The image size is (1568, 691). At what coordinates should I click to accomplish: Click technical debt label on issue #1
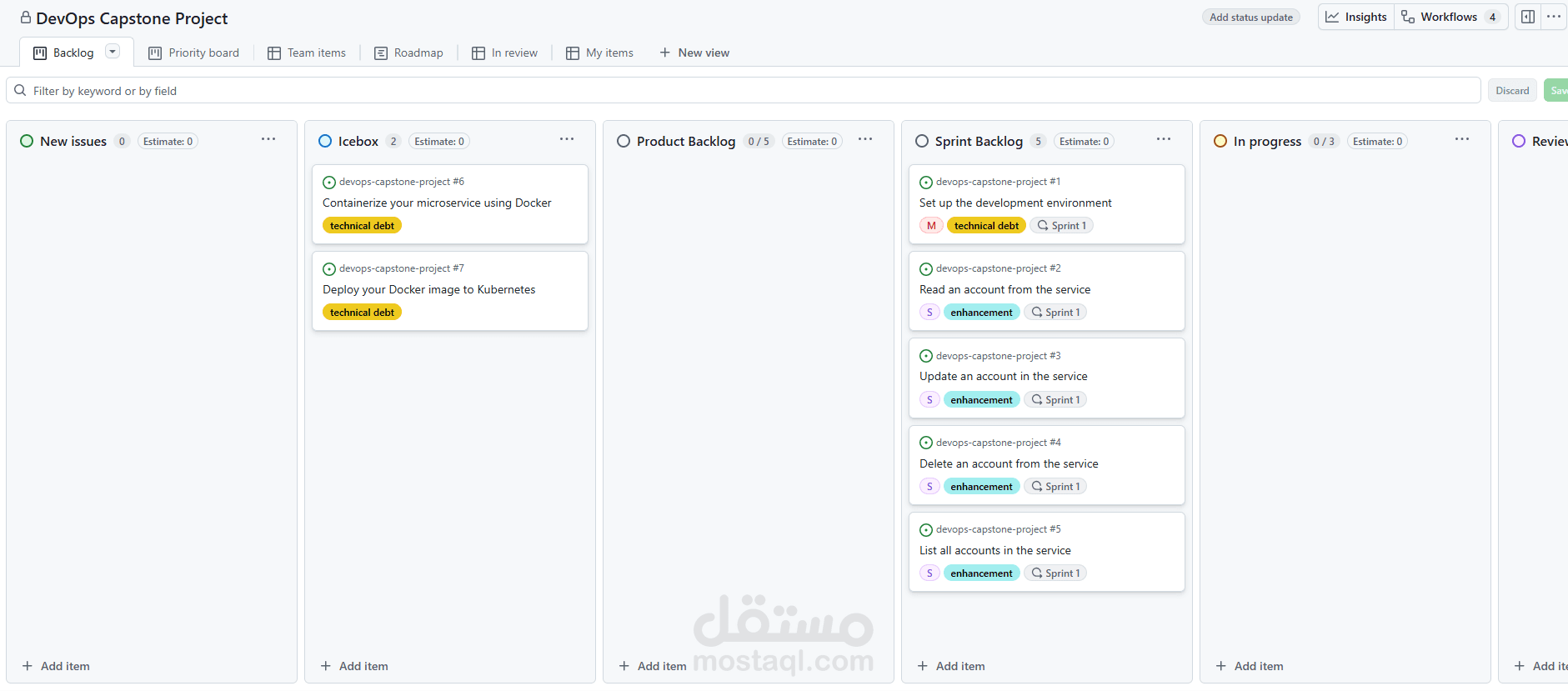tap(986, 225)
